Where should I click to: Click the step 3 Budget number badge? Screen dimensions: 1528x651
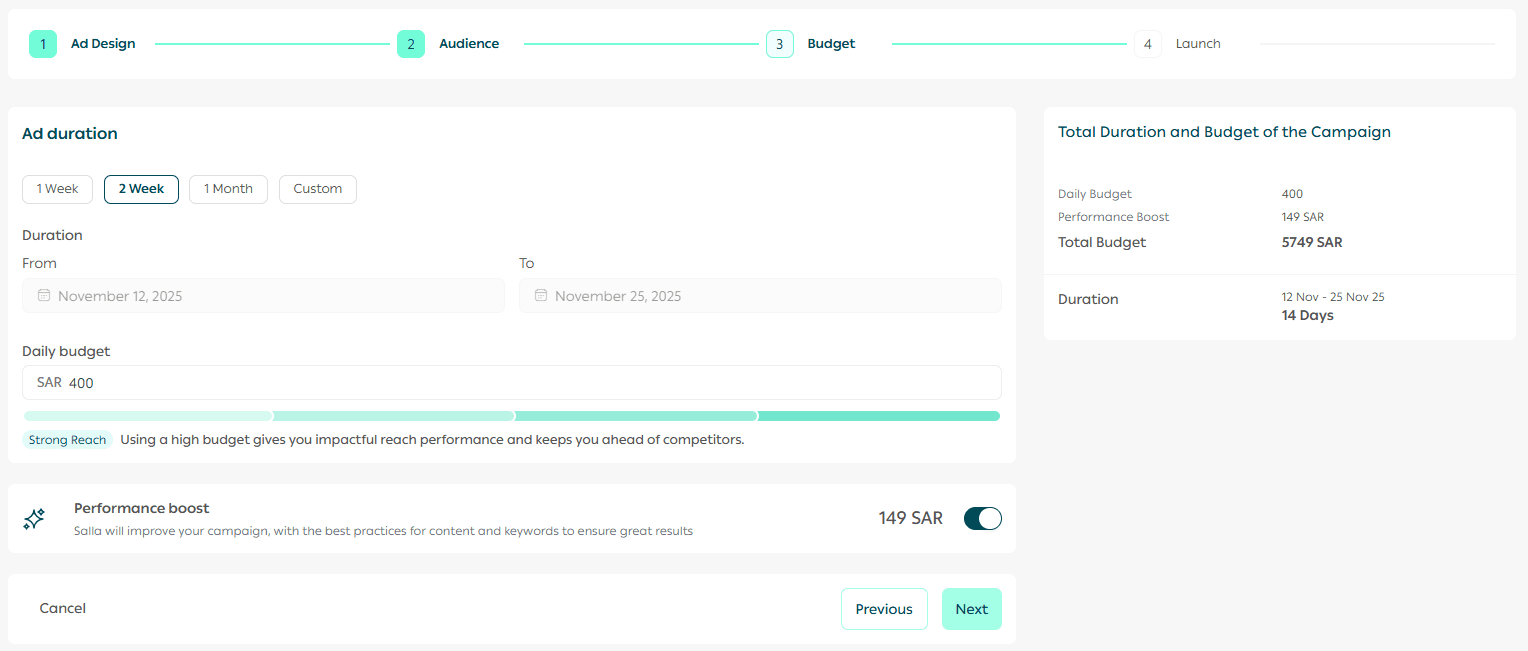(x=780, y=44)
